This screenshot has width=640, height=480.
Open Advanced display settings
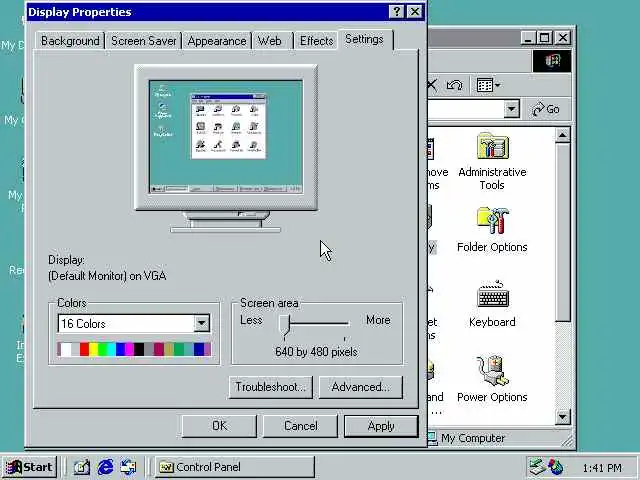[x=360, y=387]
